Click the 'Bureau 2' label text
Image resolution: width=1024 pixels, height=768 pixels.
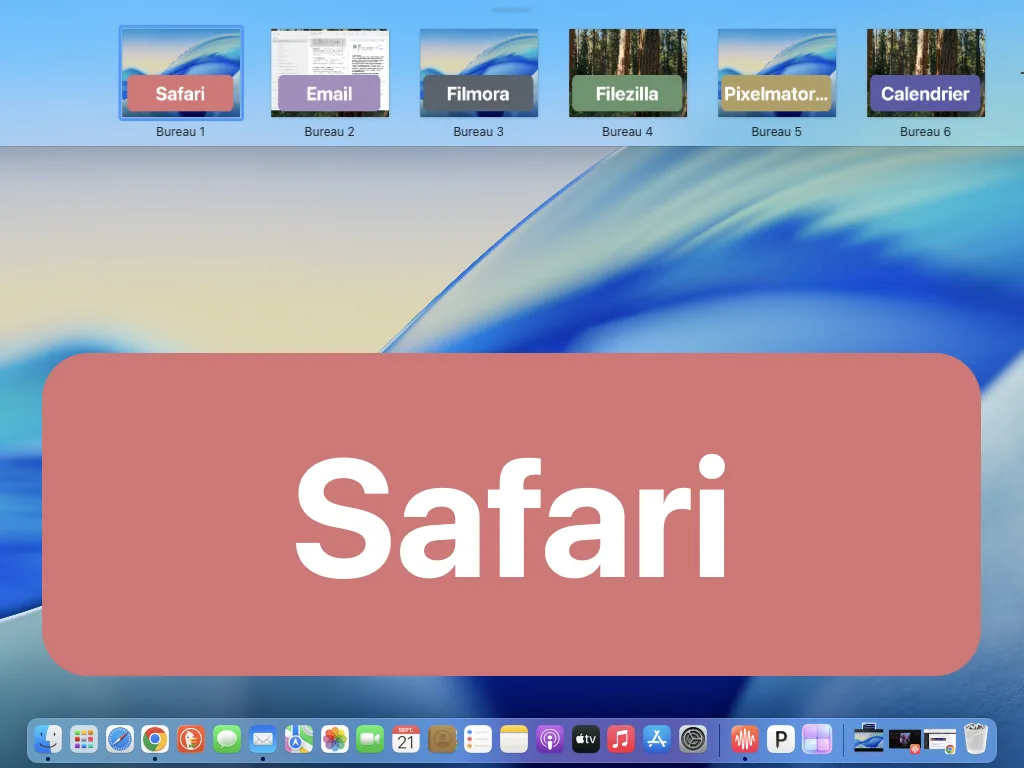pos(330,132)
